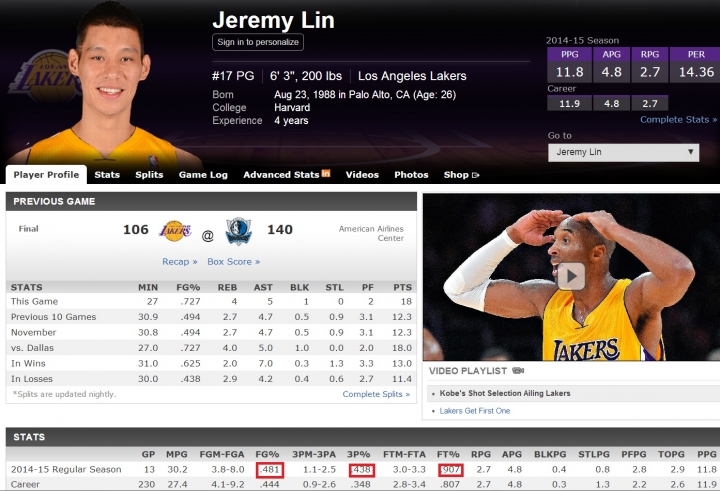Image resolution: width=720 pixels, height=491 pixels.
Task: Click the external link icon beside Shop
Action: click(475, 175)
